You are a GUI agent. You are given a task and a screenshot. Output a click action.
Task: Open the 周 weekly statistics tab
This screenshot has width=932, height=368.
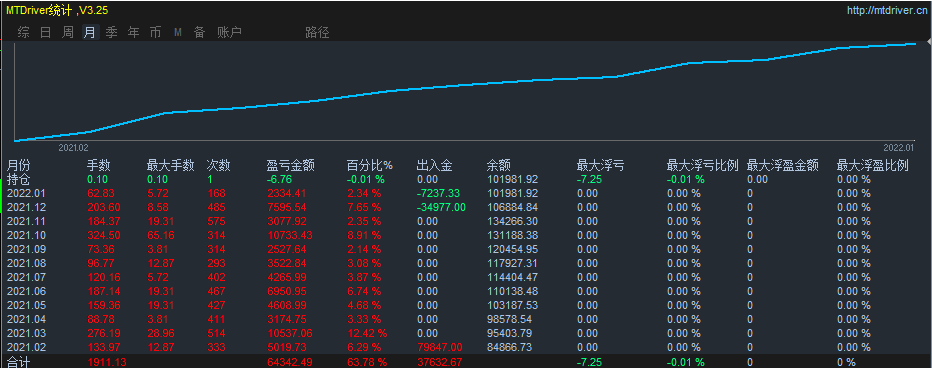pos(68,33)
